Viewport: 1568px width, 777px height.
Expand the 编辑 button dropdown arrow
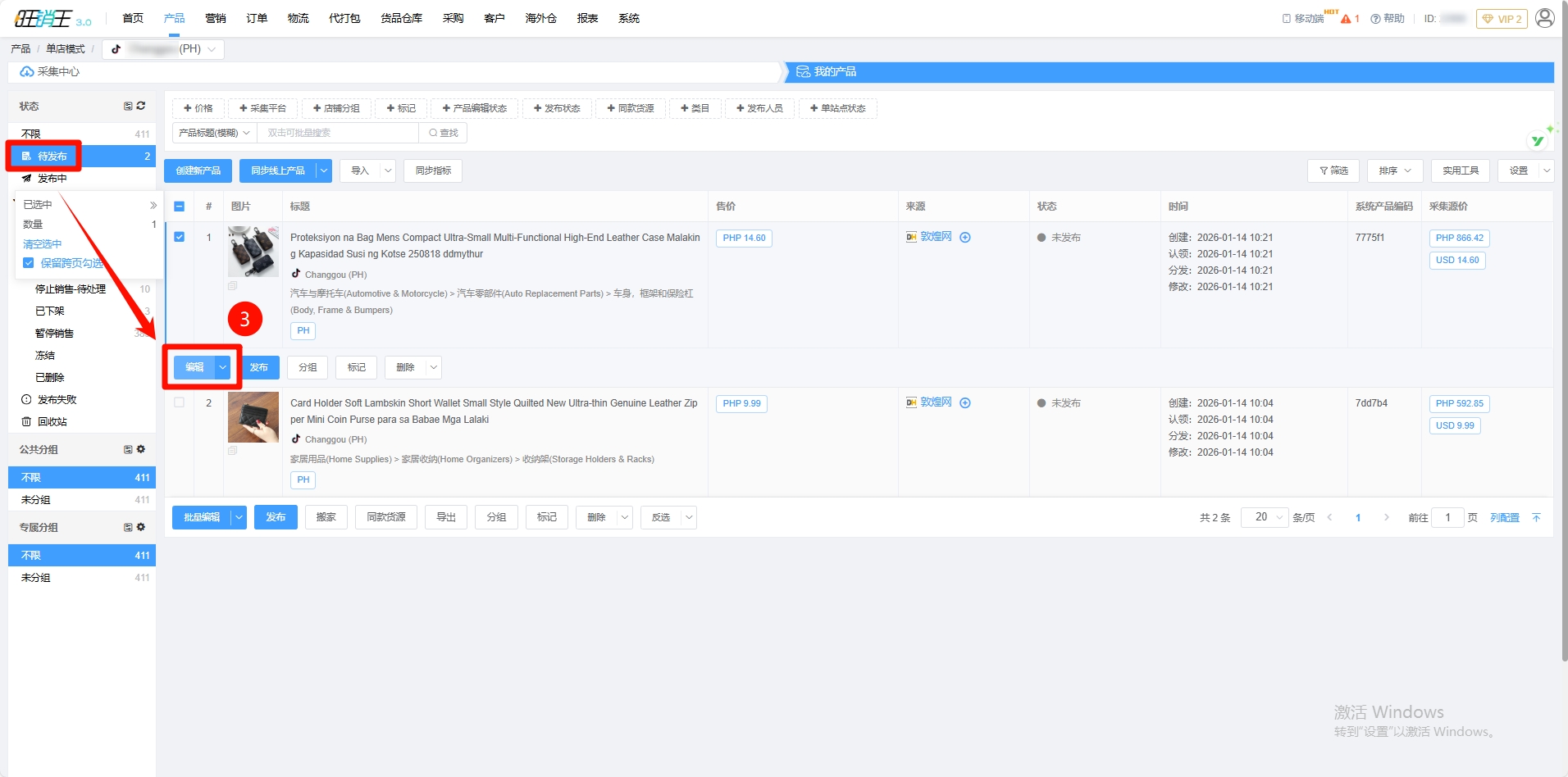223,367
